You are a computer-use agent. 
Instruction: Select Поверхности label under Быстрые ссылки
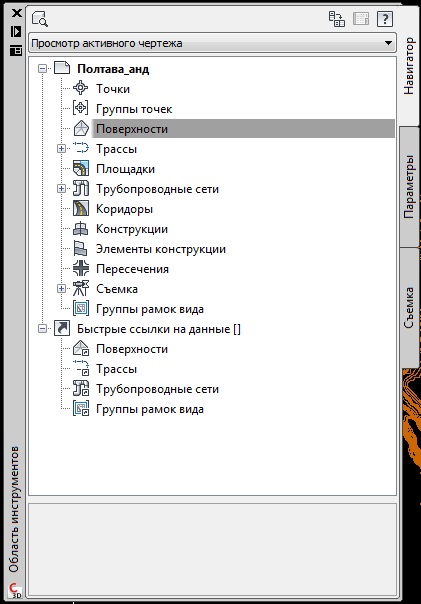pos(132,349)
